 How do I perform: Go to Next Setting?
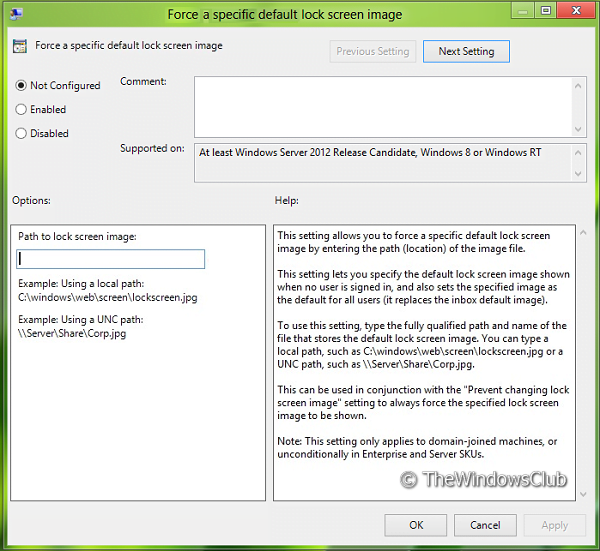click(466, 51)
